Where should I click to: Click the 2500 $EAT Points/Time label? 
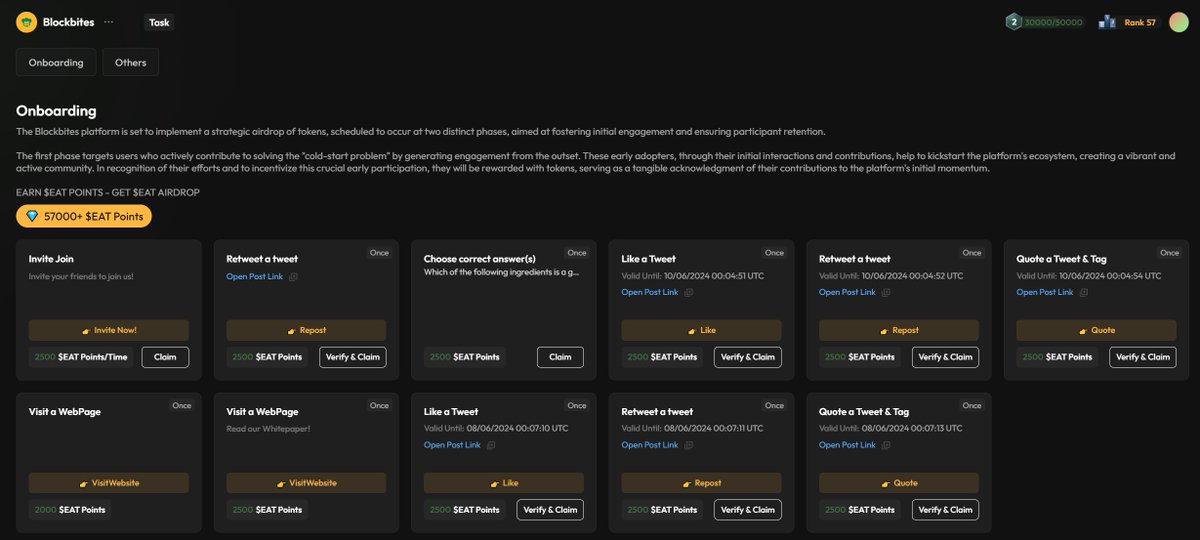pos(82,357)
